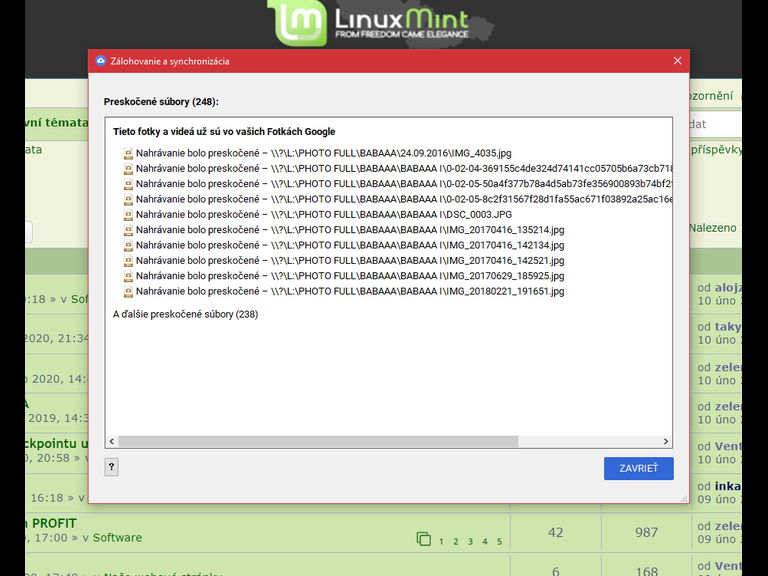The image size is (768, 576).
Task: Open page 5 of the PROFIT topic
Action: (x=499, y=542)
